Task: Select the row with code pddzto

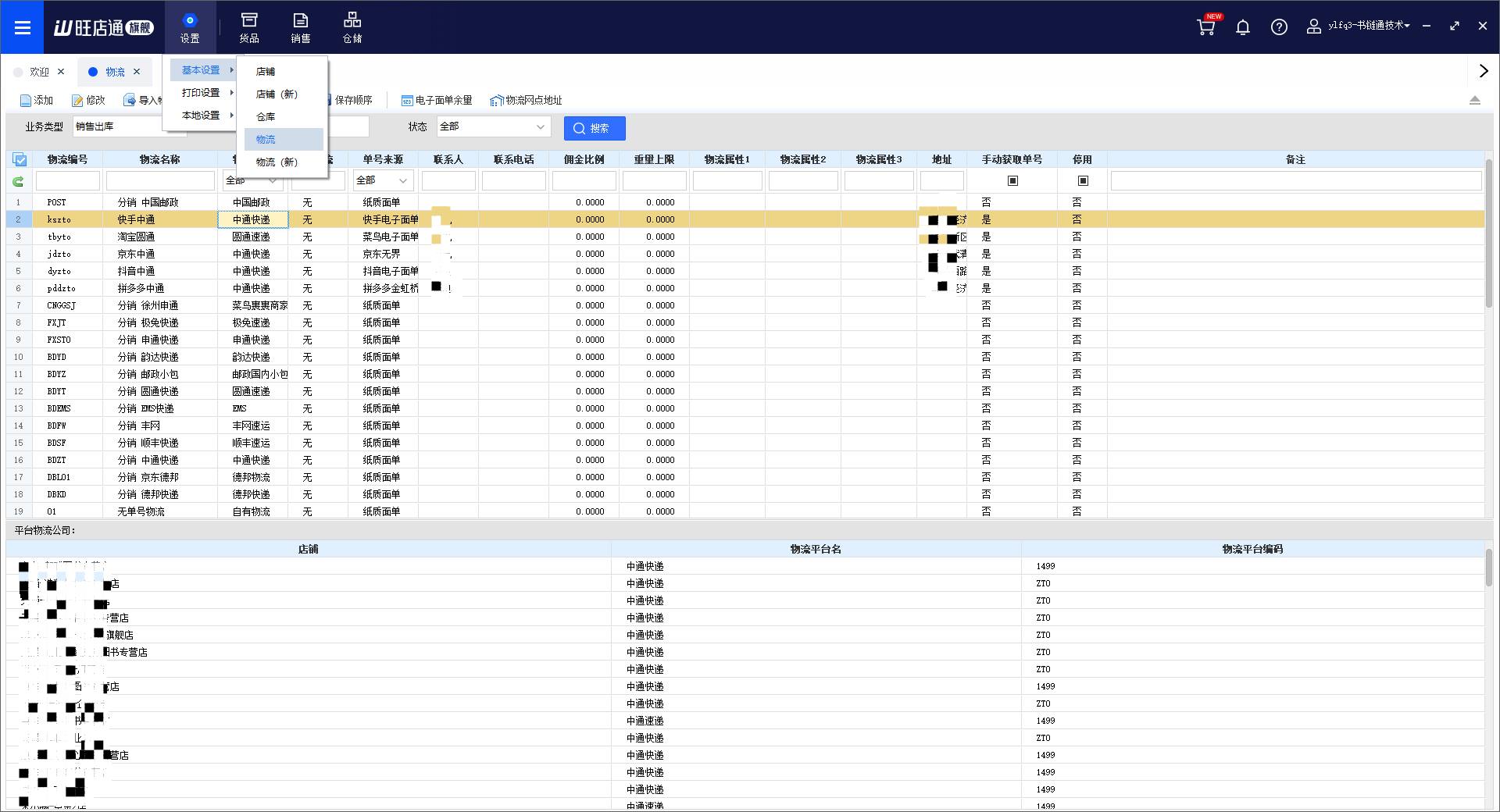Action: pos(745,288)
